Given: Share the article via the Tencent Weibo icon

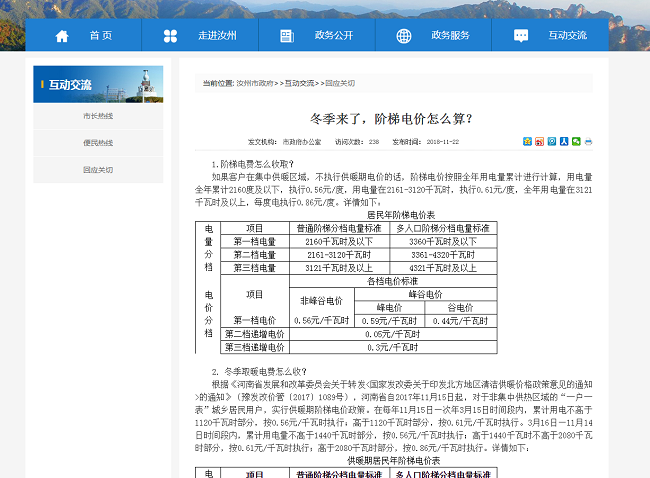Looking at the screenshot, I should pos(551,142).
